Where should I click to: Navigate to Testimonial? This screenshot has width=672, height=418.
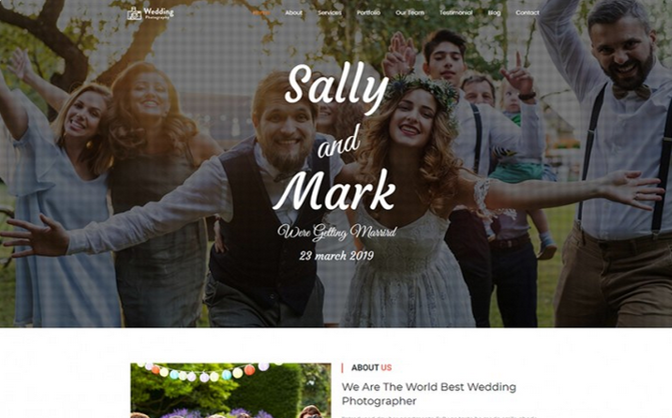[456, 13]
